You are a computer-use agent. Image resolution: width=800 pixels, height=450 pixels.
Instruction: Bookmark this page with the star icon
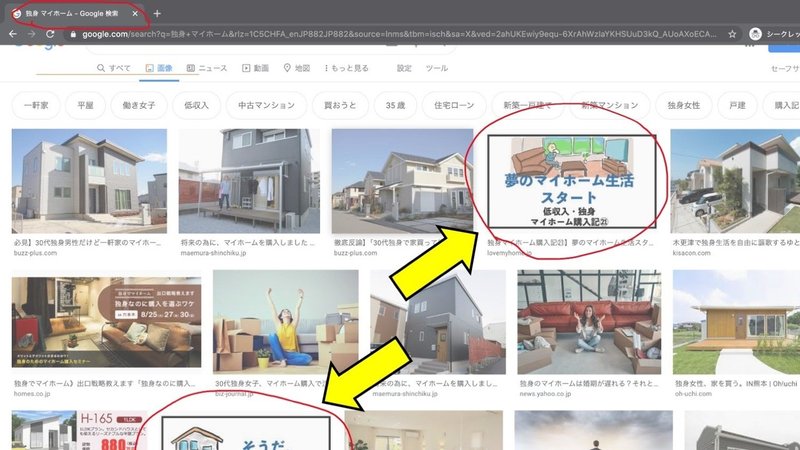pyautogui.click(x=732, y=34)
